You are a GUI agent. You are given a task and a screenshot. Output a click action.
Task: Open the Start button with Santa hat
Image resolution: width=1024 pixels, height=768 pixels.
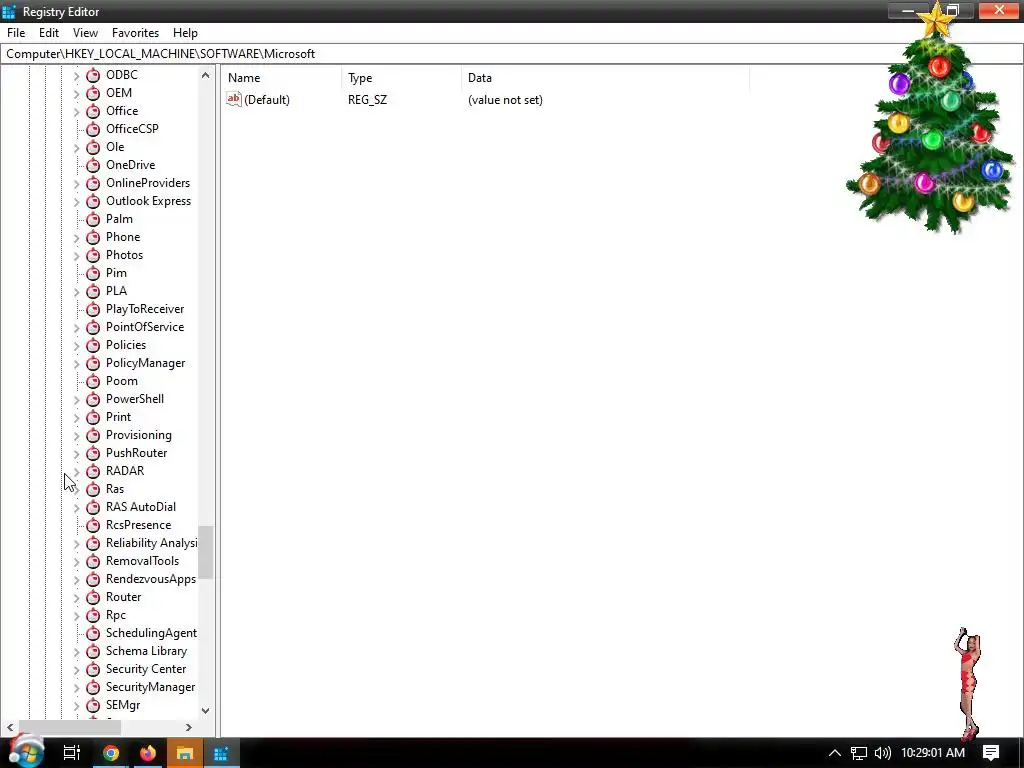pyautogui.click(x=26, y=751)
